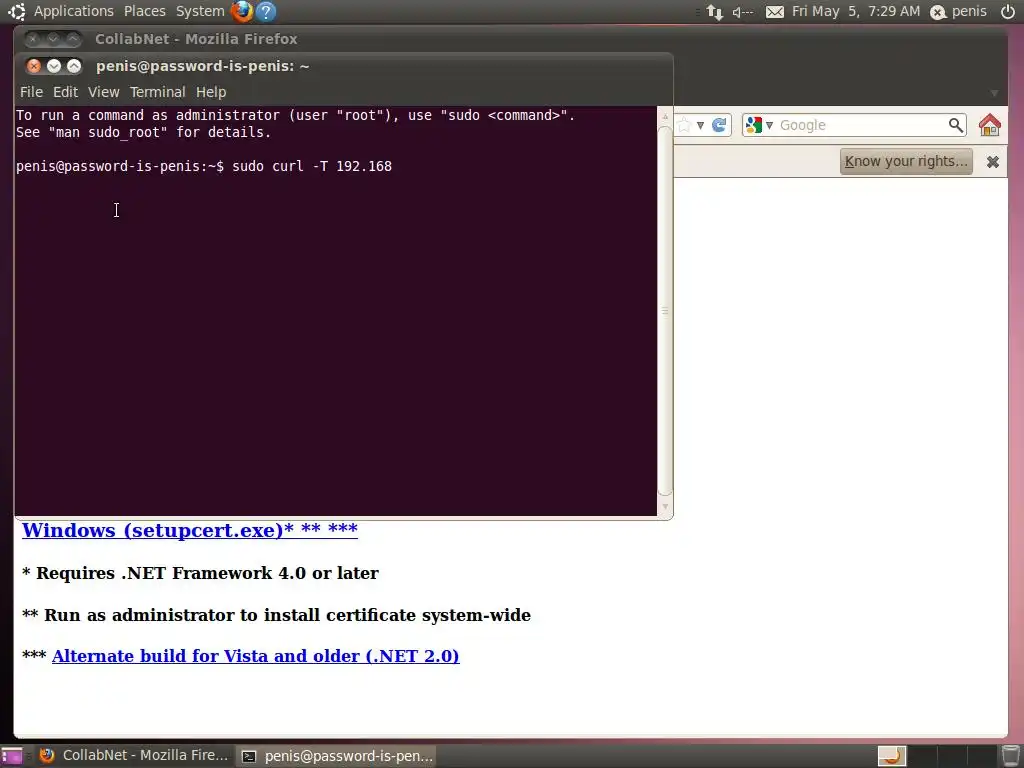Open the Ubuntu logo menu in top panel
The image size is (1024, 768).
[16, 11]
